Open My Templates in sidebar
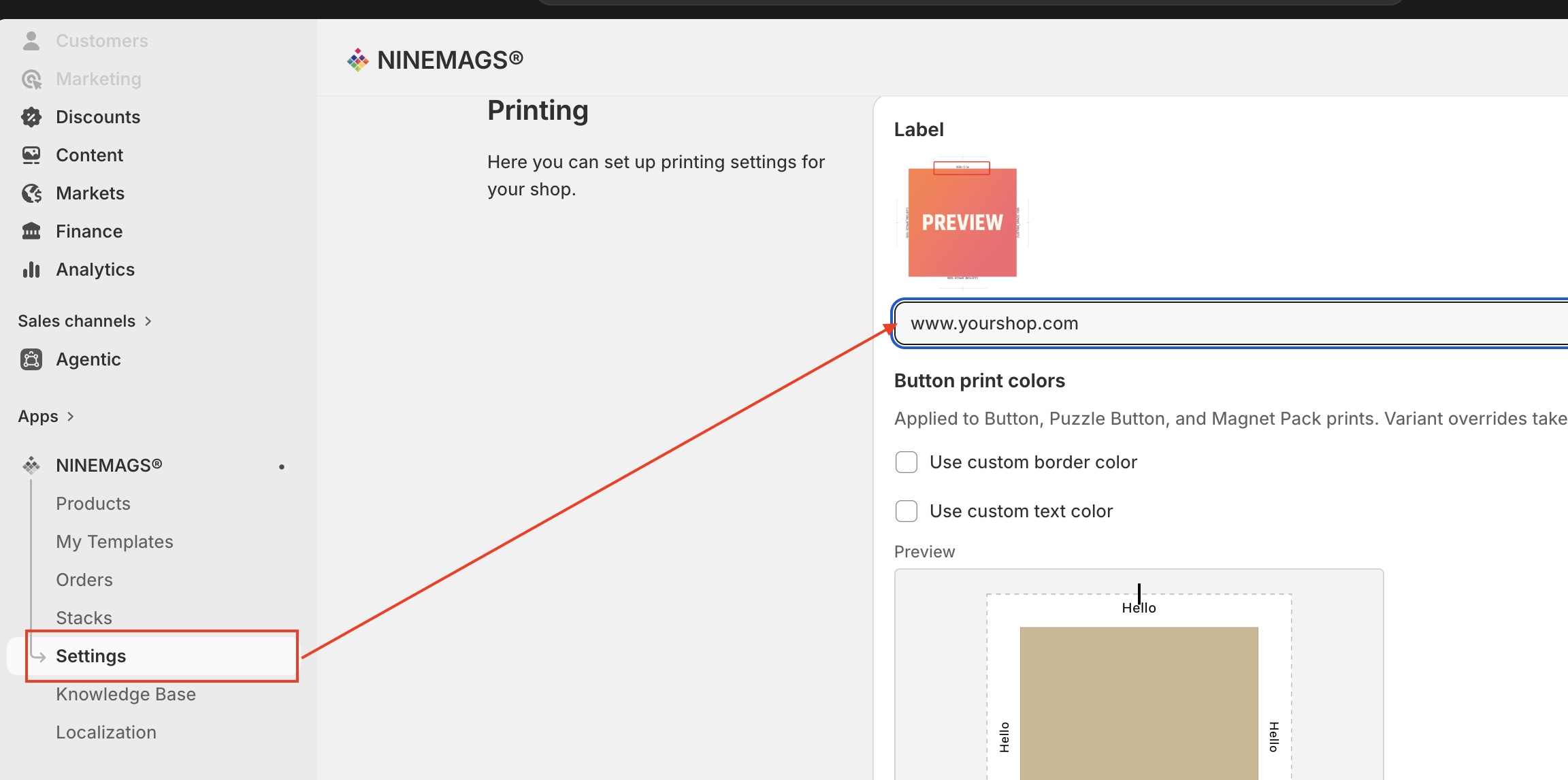The height and width of the screenshot is (780, 1568). pos(114,542)
